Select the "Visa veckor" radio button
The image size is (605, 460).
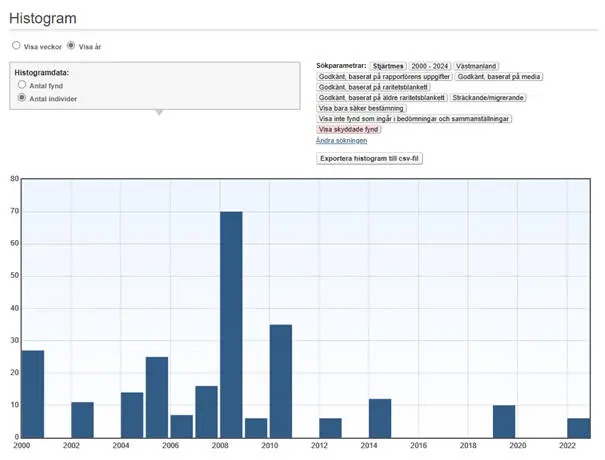16,46
